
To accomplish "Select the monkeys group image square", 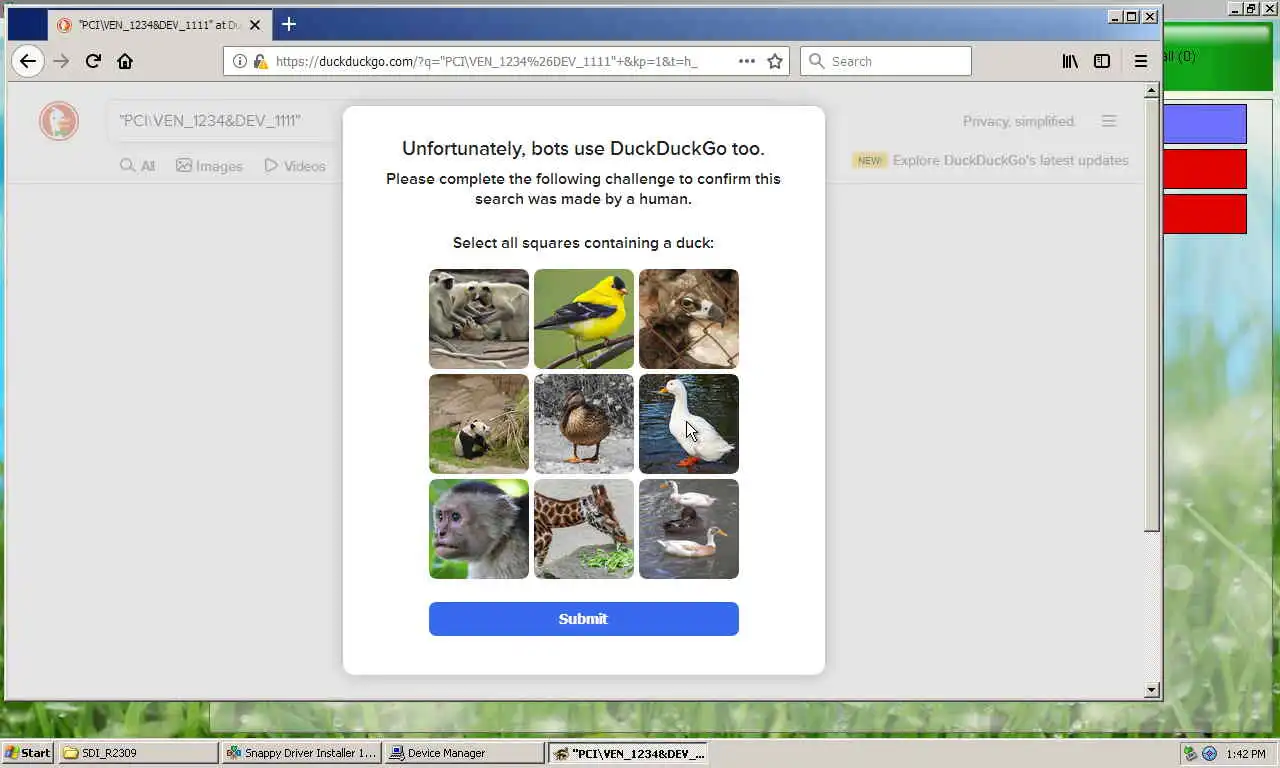I will point(479,319).
